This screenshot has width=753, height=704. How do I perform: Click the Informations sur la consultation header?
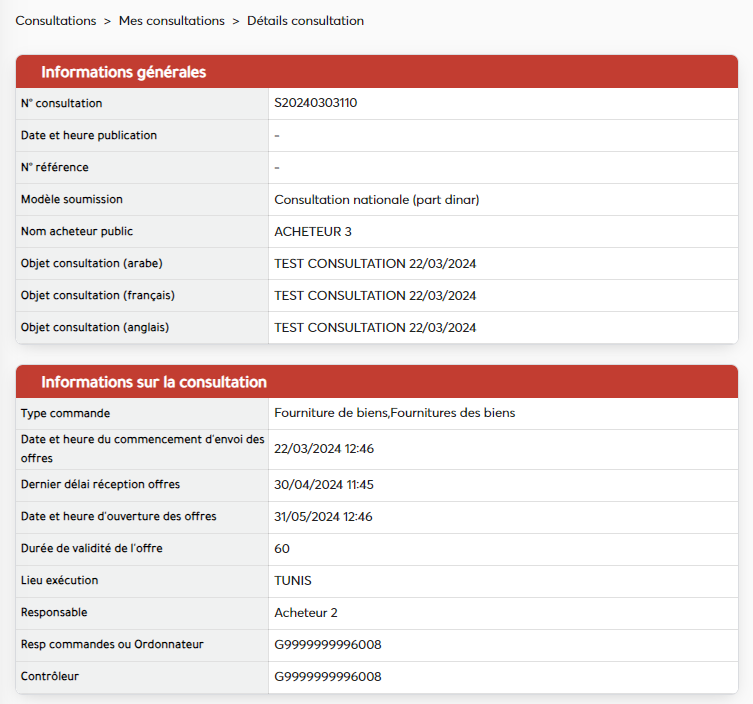pos(153,382)
